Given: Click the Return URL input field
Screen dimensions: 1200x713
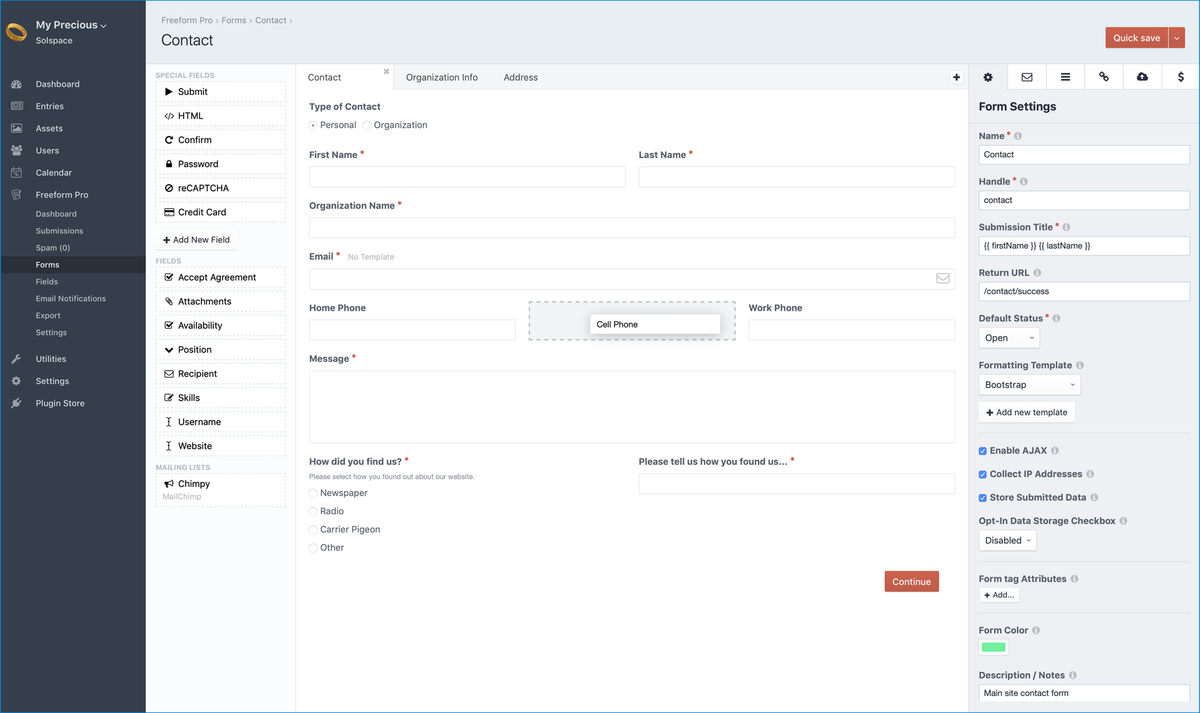Looking at the screenshot, I should [x=1084, y=291].
